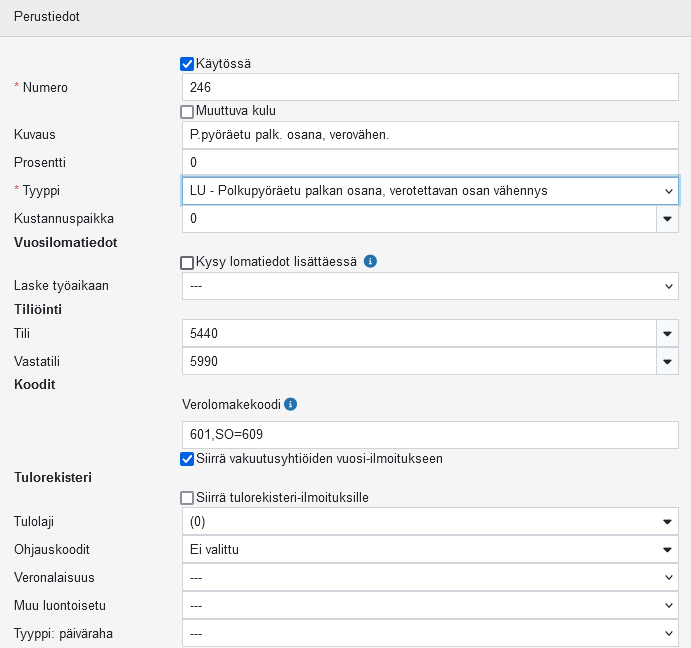
Task: Click info icon next to Kysy lomatiedot lisättäessä
Action: click(370, 262)
